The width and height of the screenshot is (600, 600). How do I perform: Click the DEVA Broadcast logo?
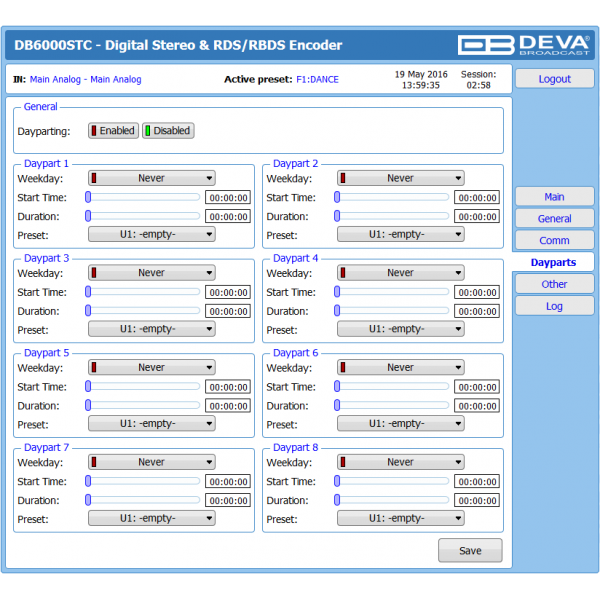tap(523, 45)
